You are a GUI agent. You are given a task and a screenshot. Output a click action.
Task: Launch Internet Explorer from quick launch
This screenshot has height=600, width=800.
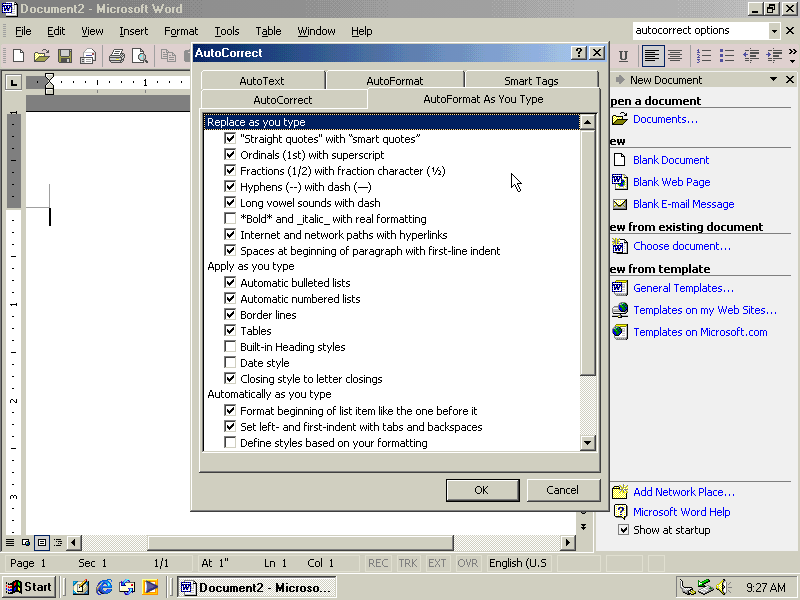pos(104,587)
